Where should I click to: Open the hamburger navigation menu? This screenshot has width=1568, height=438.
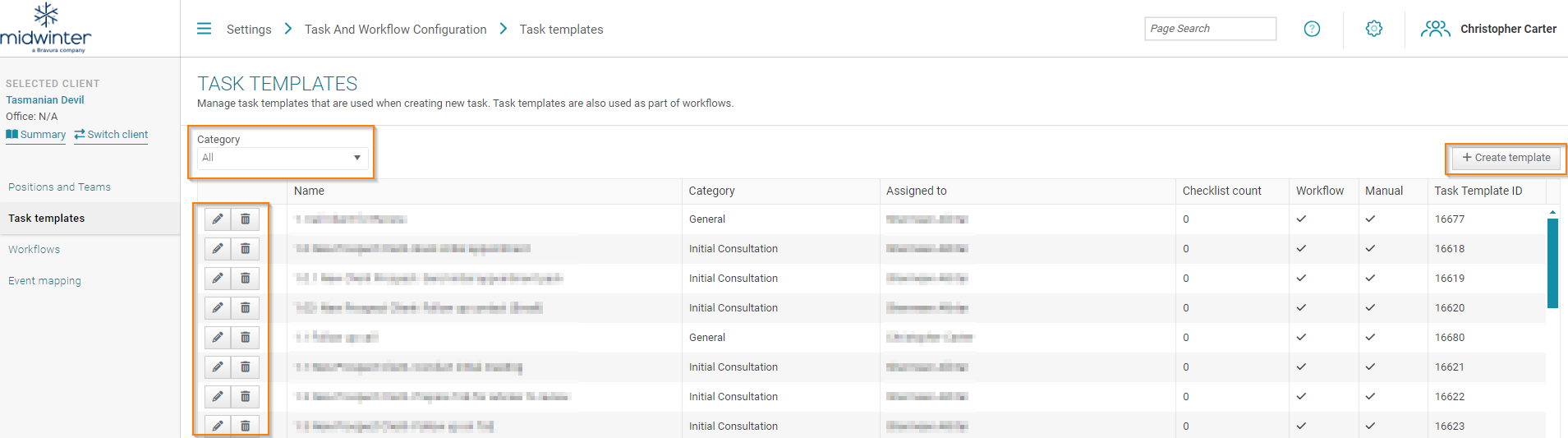click(204, 29)
